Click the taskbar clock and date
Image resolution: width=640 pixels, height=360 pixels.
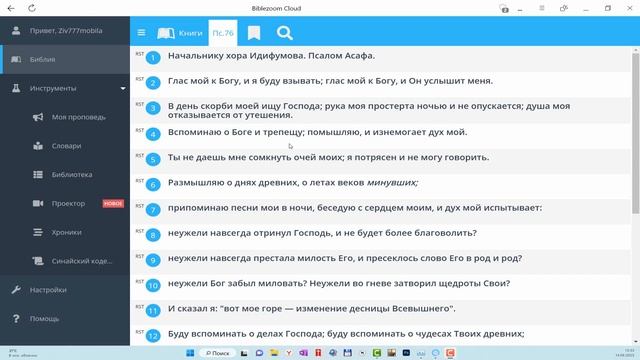624,353
